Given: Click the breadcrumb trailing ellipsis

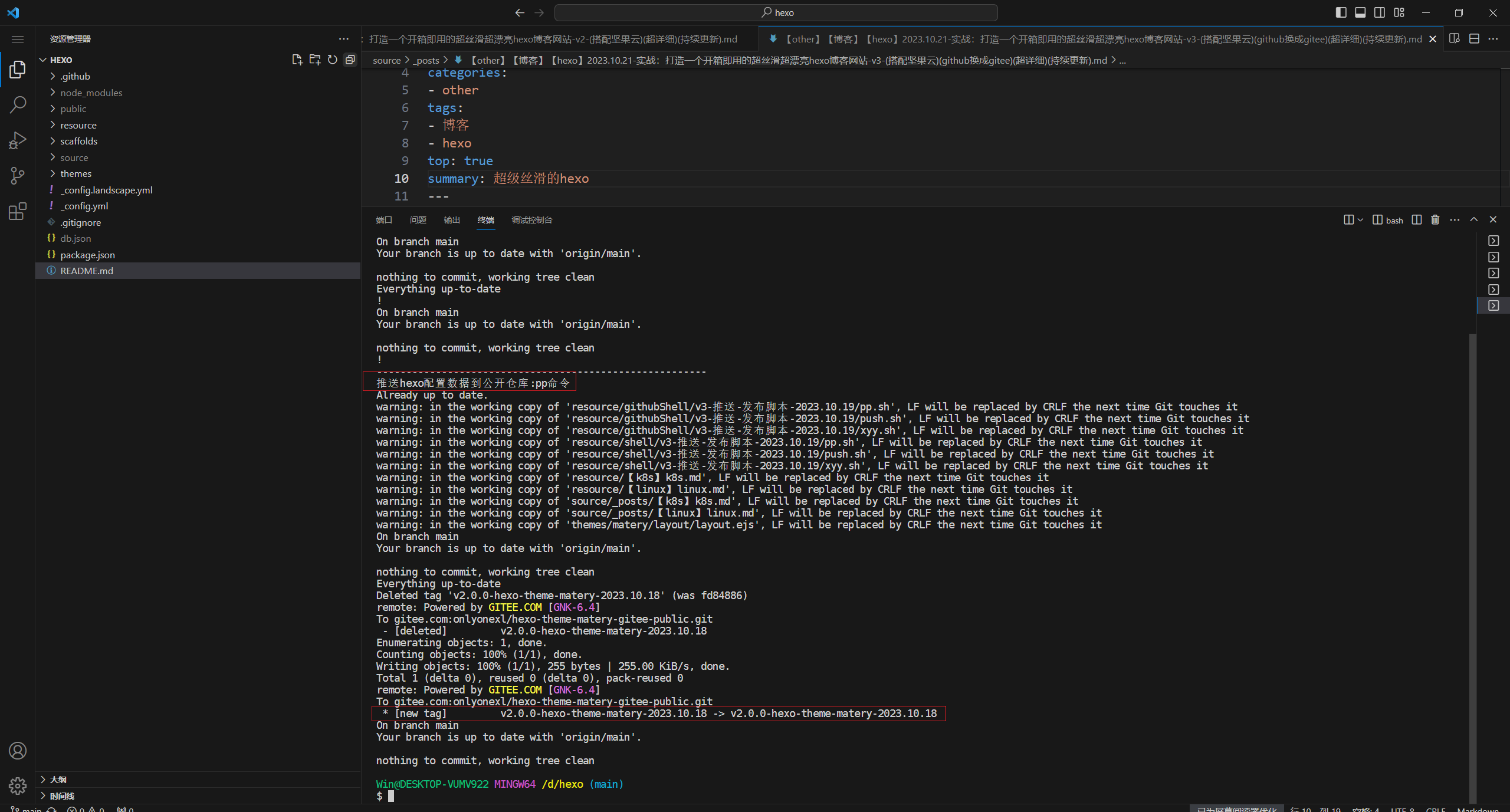Looking at the screenshot, I should tap(1122, 60).
